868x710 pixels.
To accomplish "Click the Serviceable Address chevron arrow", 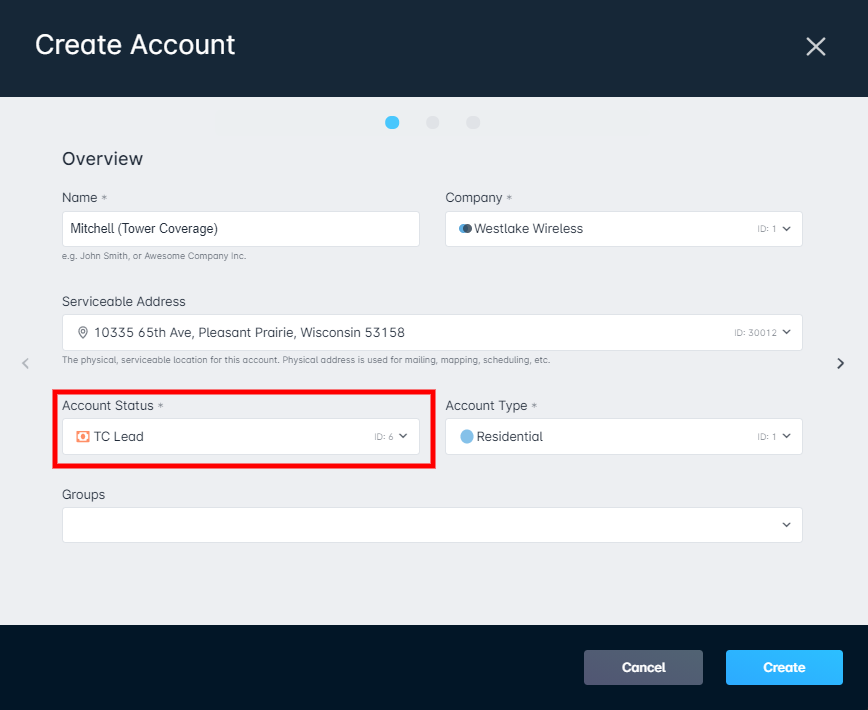I will [x=787, y=332].
